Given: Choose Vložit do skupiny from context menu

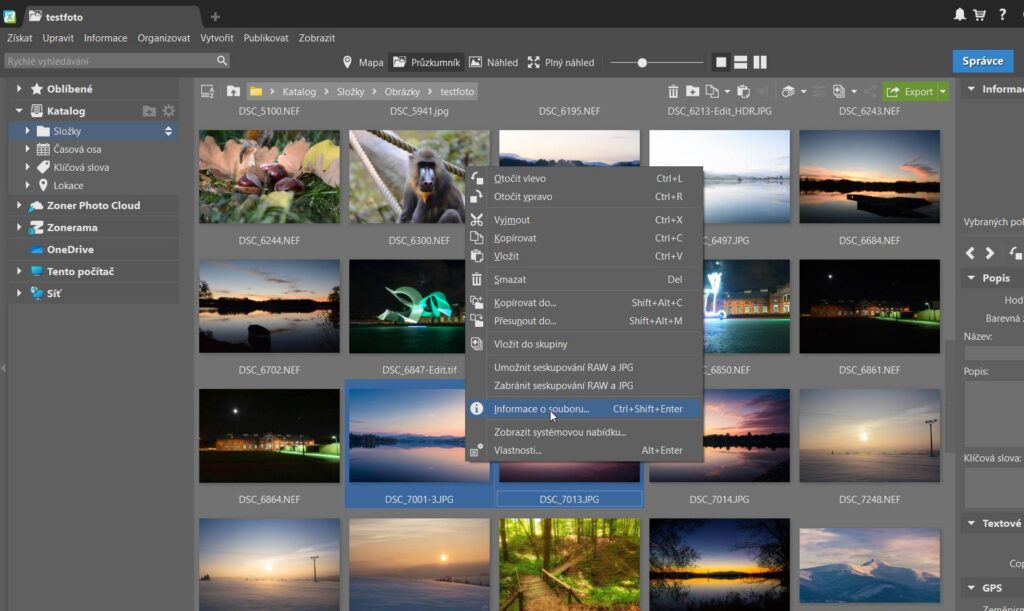Looking at the screenshot, I should (x=584, y=343).
